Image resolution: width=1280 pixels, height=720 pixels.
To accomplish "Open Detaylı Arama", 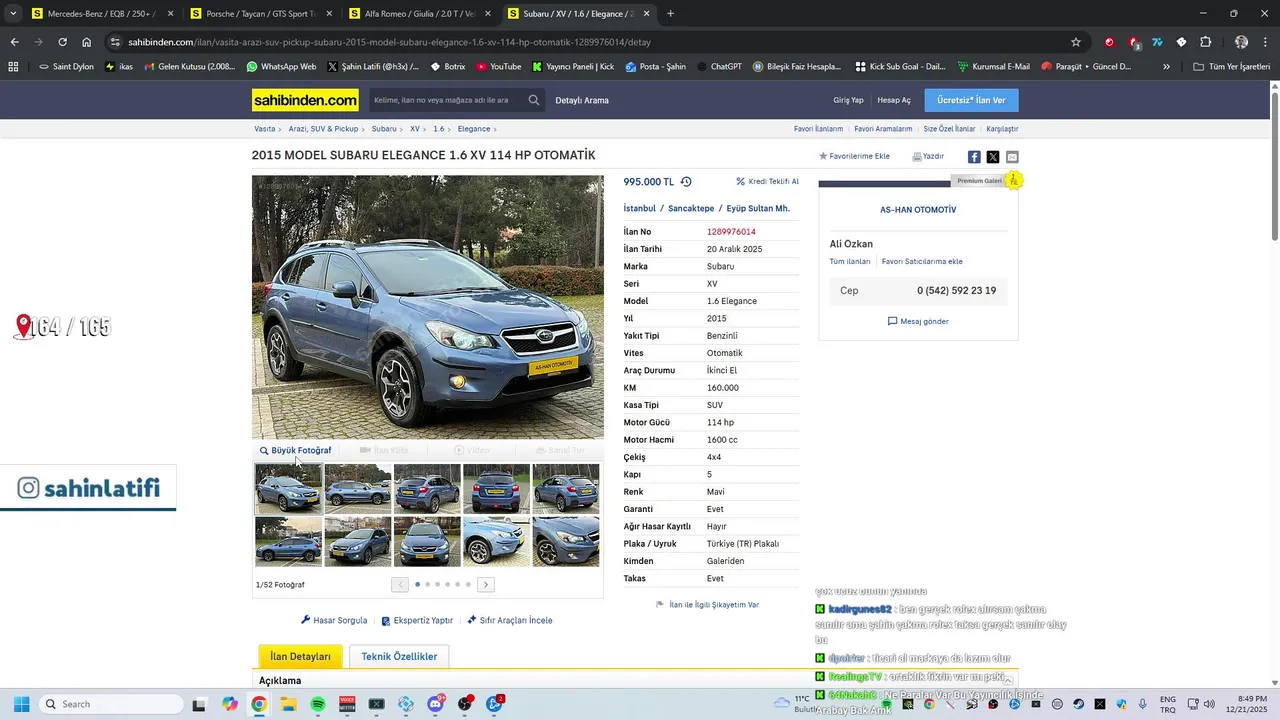I will 582,100.
